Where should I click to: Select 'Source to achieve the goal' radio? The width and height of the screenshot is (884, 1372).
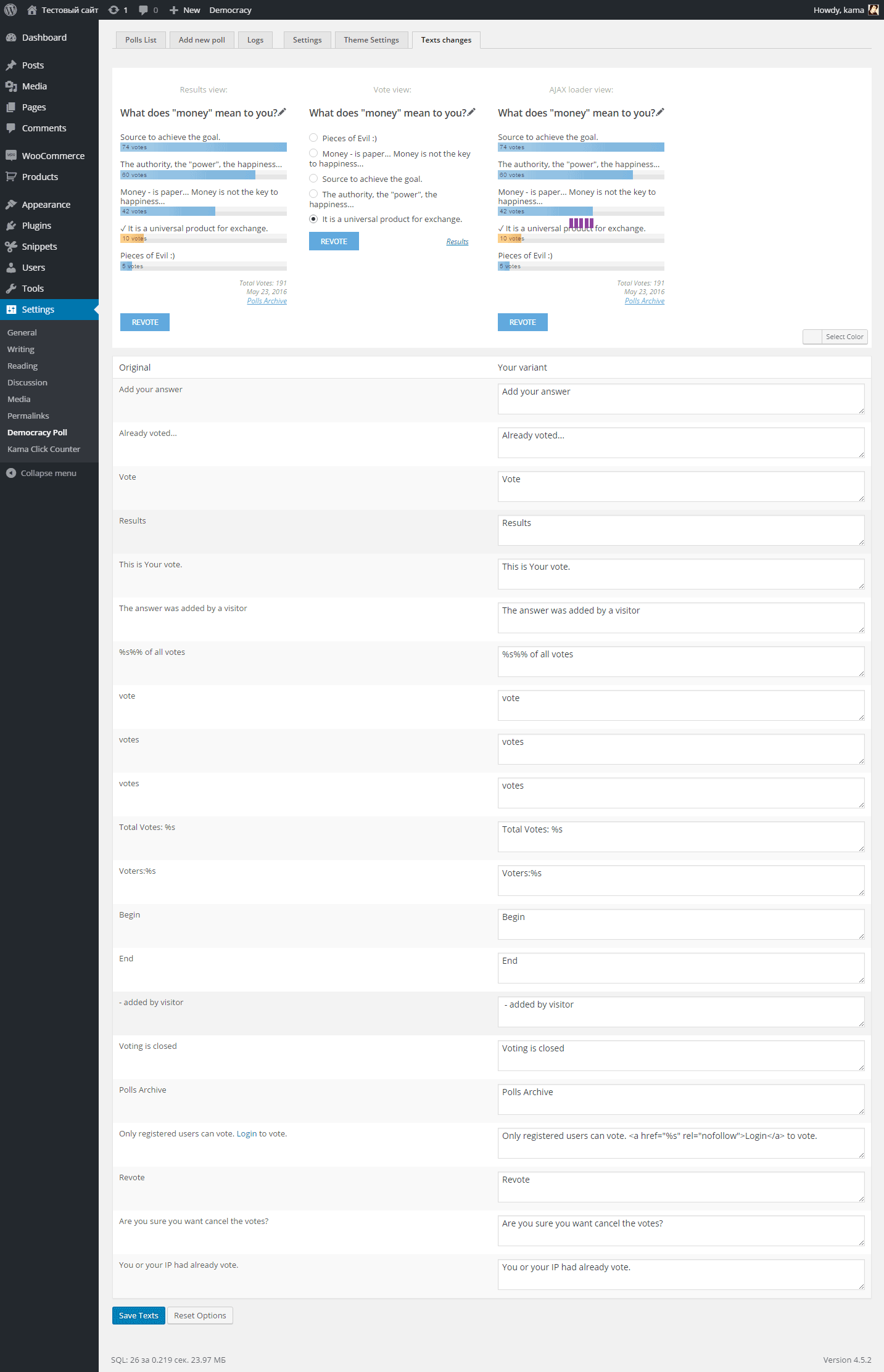(x=313, y=178)
